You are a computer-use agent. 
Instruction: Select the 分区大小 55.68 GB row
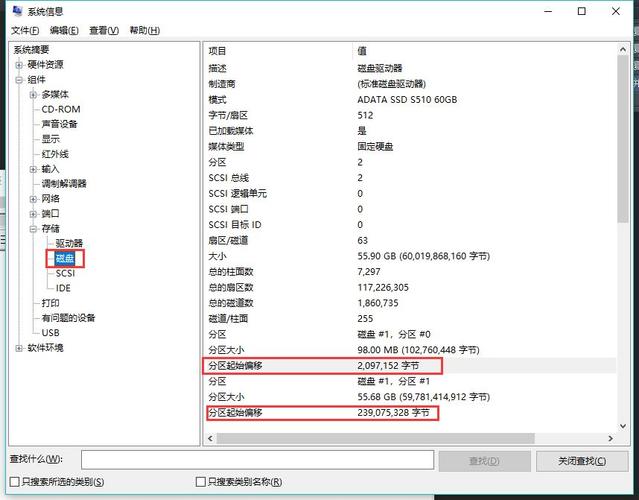[410, 397]
